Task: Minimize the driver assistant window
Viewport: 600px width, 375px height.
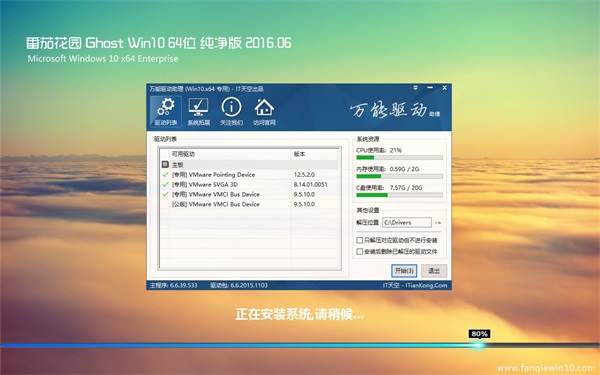Action: click(x=430, y=88)
